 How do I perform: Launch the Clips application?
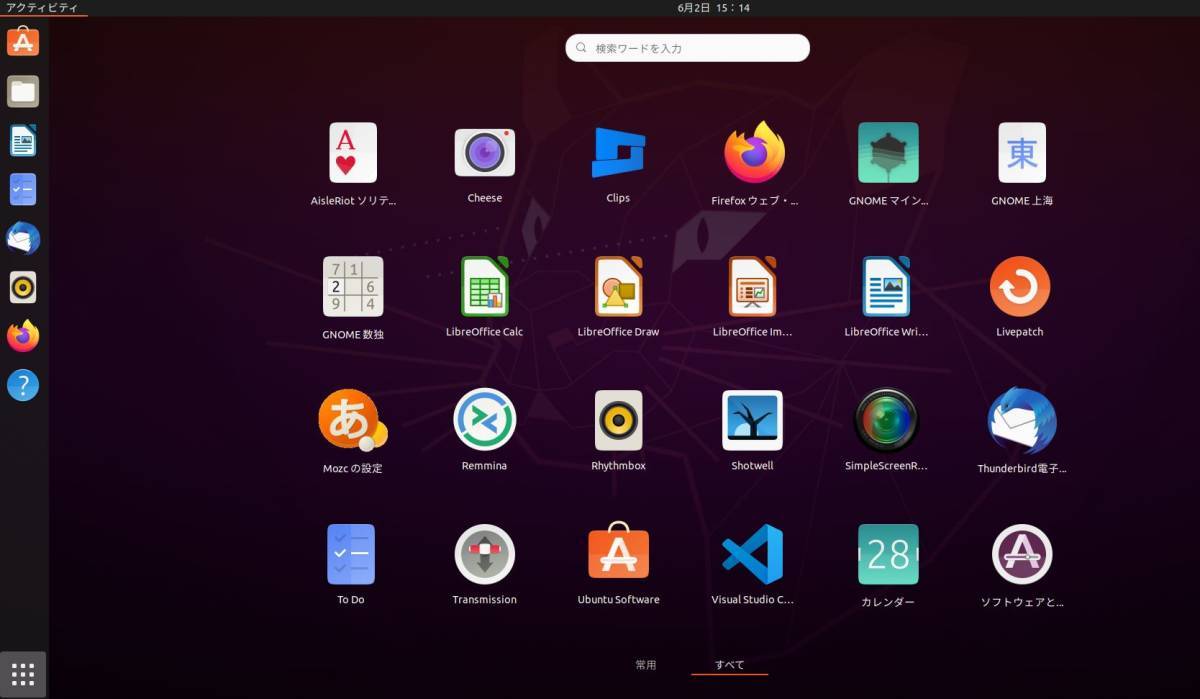pos(618,152)
